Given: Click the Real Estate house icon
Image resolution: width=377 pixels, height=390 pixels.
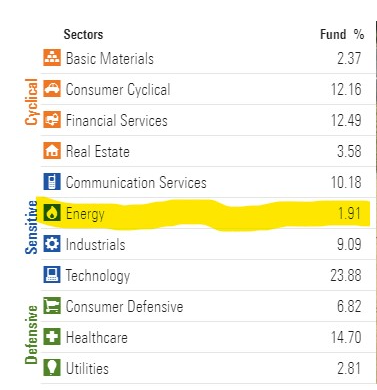Looking at the screenshot, I should 52,150.
